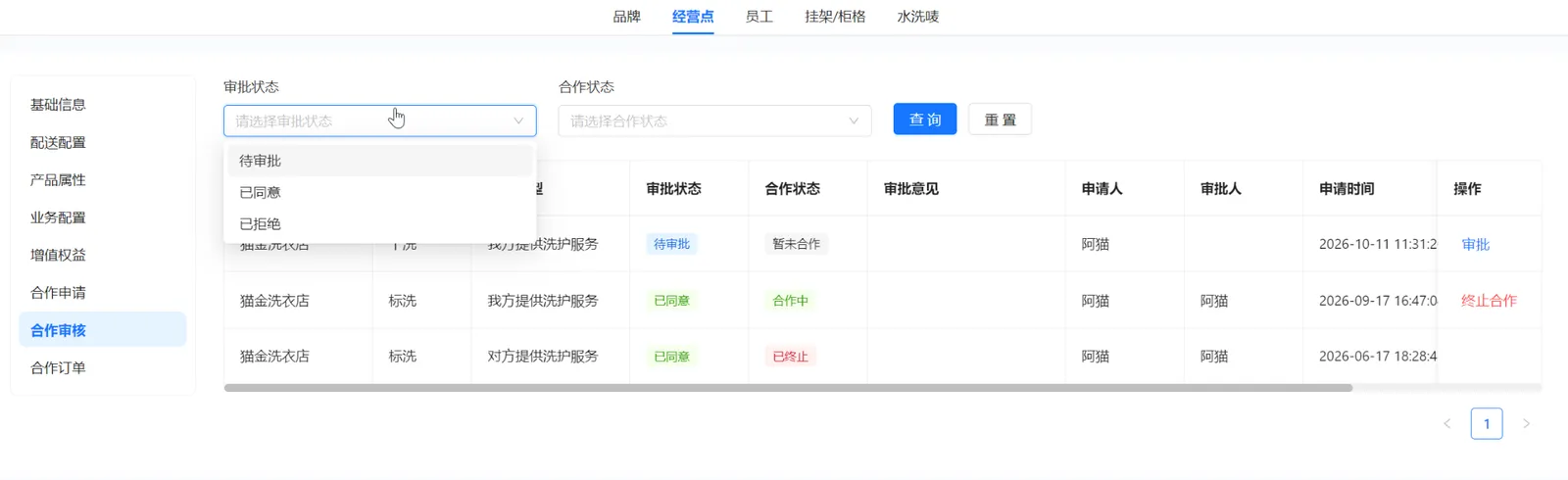Image resolution: width=1568 pixels, height=480 pixels.
Task: Click the 查询 button
Action: [x=925, y=120]
